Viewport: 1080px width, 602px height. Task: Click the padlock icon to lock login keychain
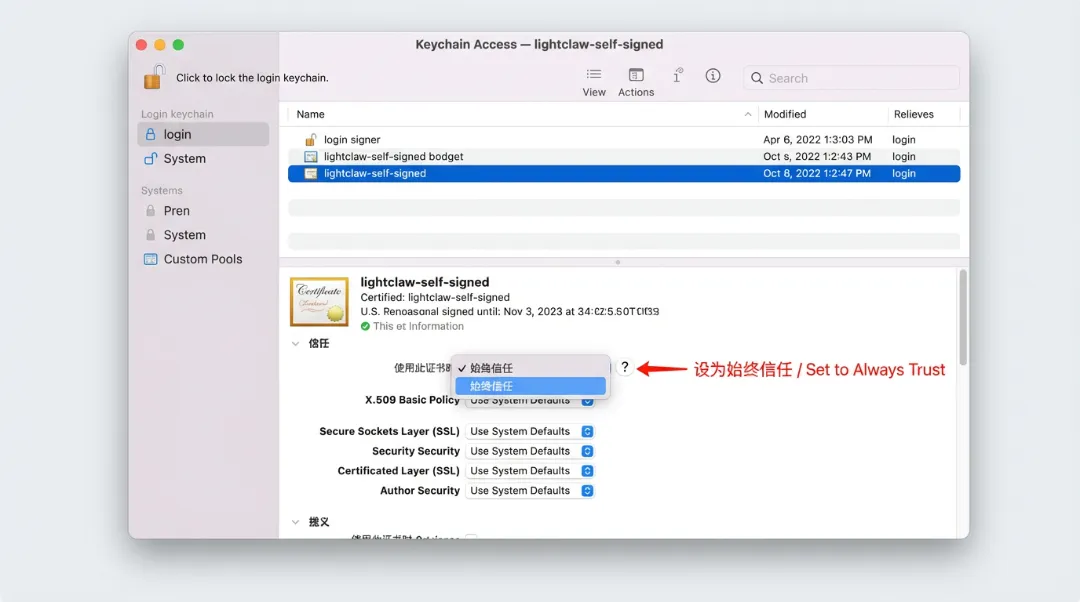point(154,76)
